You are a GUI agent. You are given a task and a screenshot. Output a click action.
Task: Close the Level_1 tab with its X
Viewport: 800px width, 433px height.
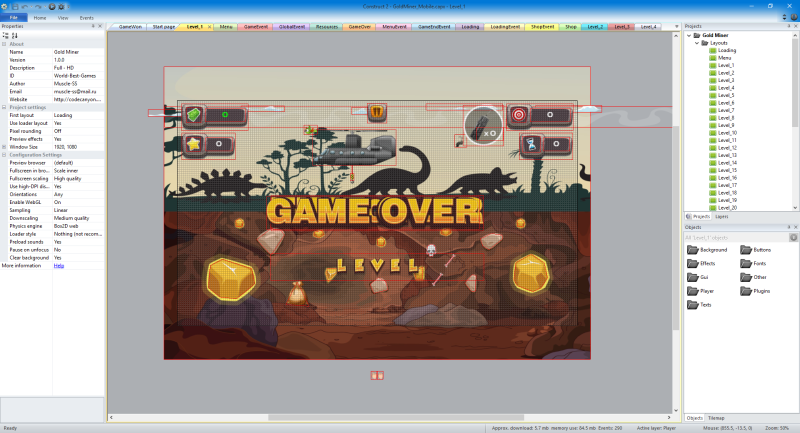click(x=209, y=27)
